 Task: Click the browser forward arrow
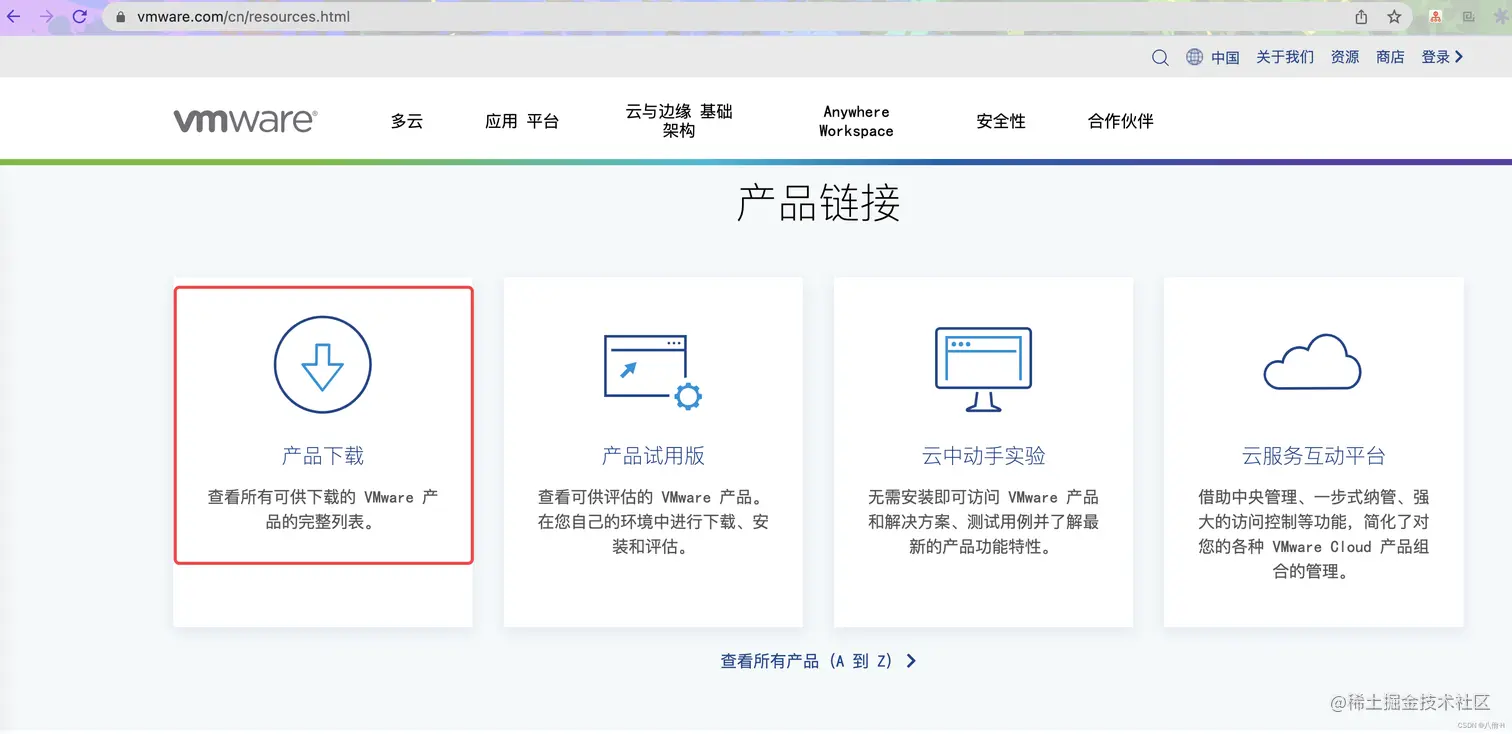pos(46,17)
